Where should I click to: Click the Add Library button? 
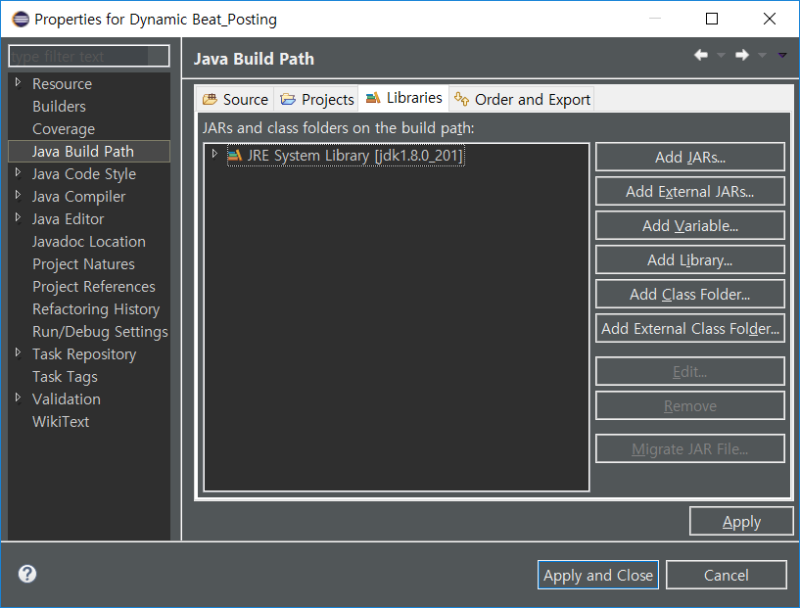[690, 260]
